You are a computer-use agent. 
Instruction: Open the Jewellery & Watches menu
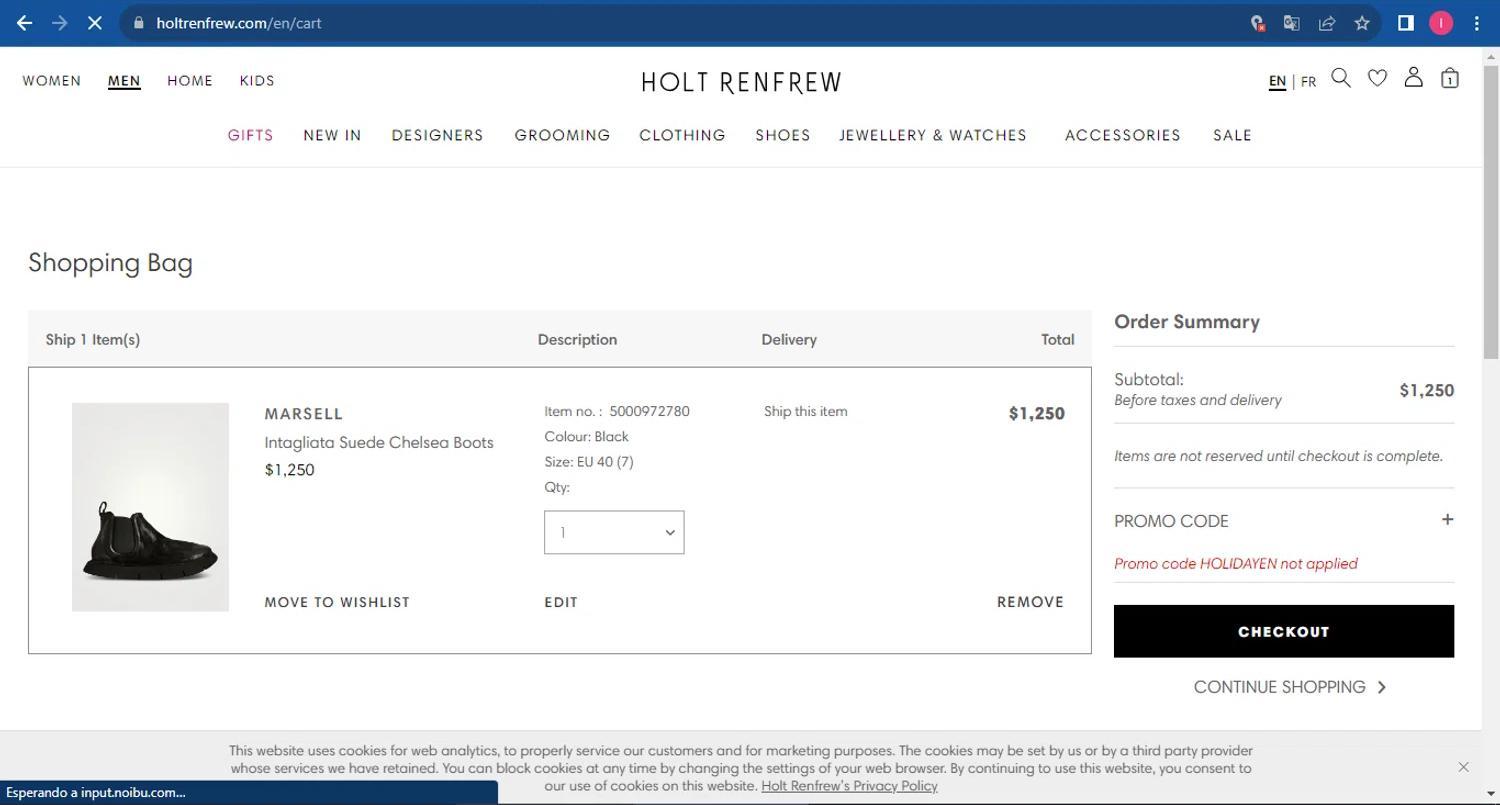coord(933,135)
